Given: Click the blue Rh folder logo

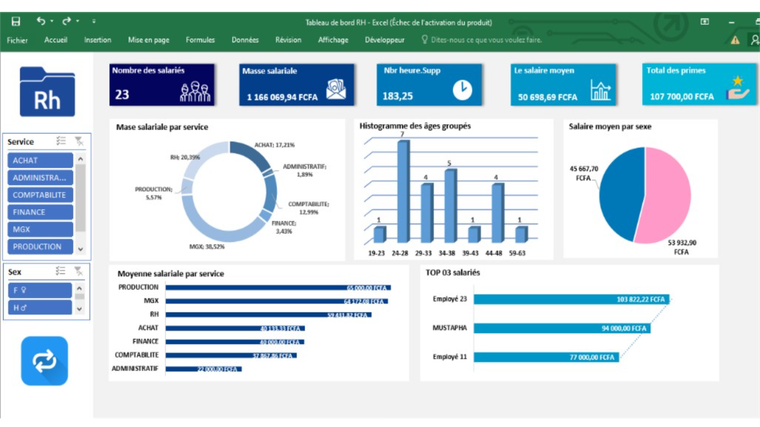Looking at the screenshot, I should pos(47,92).
